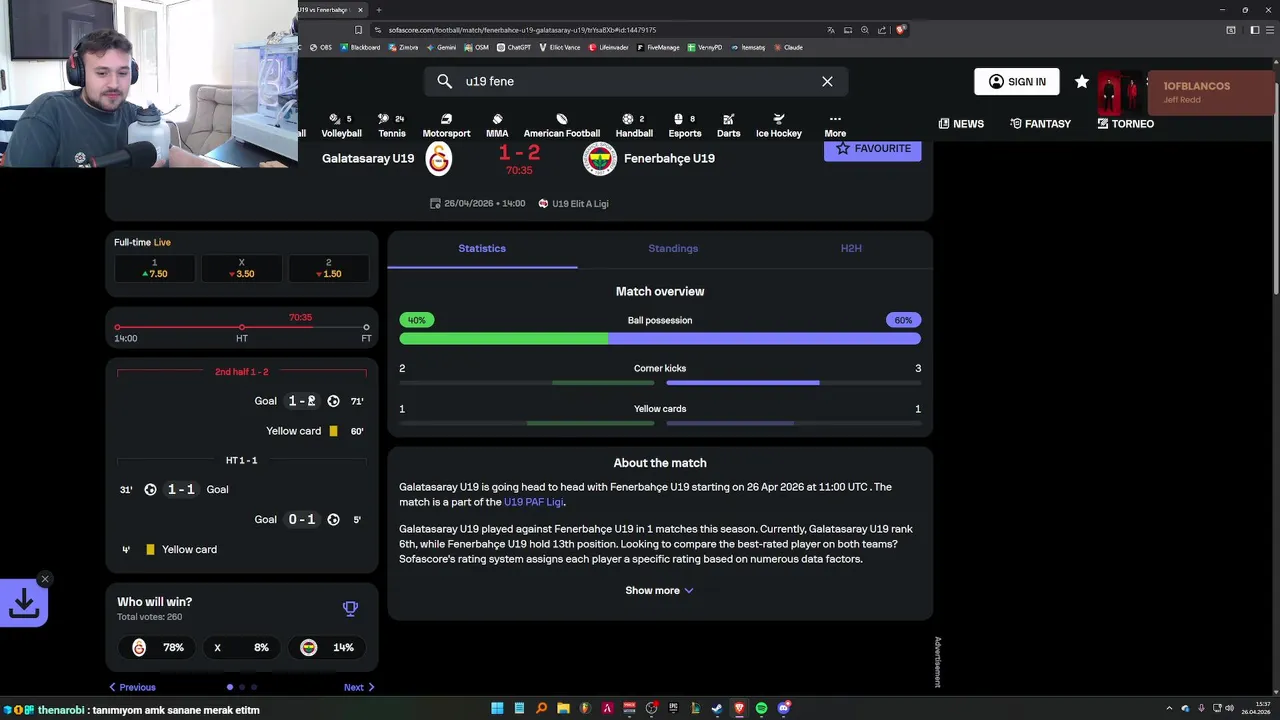The image size is (1280, 720).
Task: Click the Galatasaray U19 team logo
Action: coord(439,158)
